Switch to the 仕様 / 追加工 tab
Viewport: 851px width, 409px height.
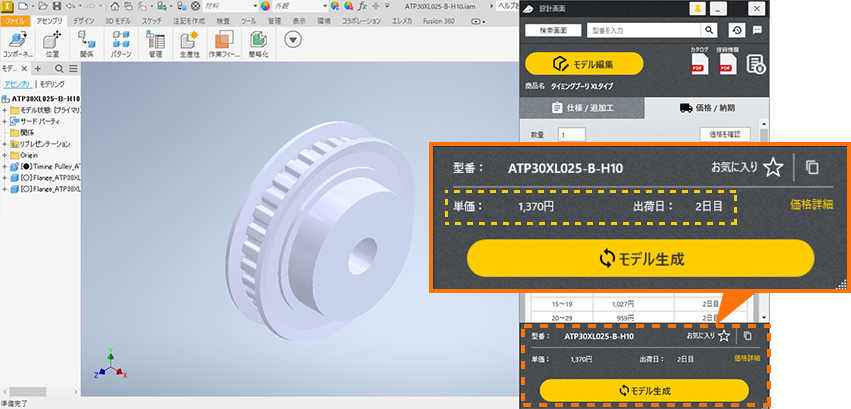coord(582,107)
